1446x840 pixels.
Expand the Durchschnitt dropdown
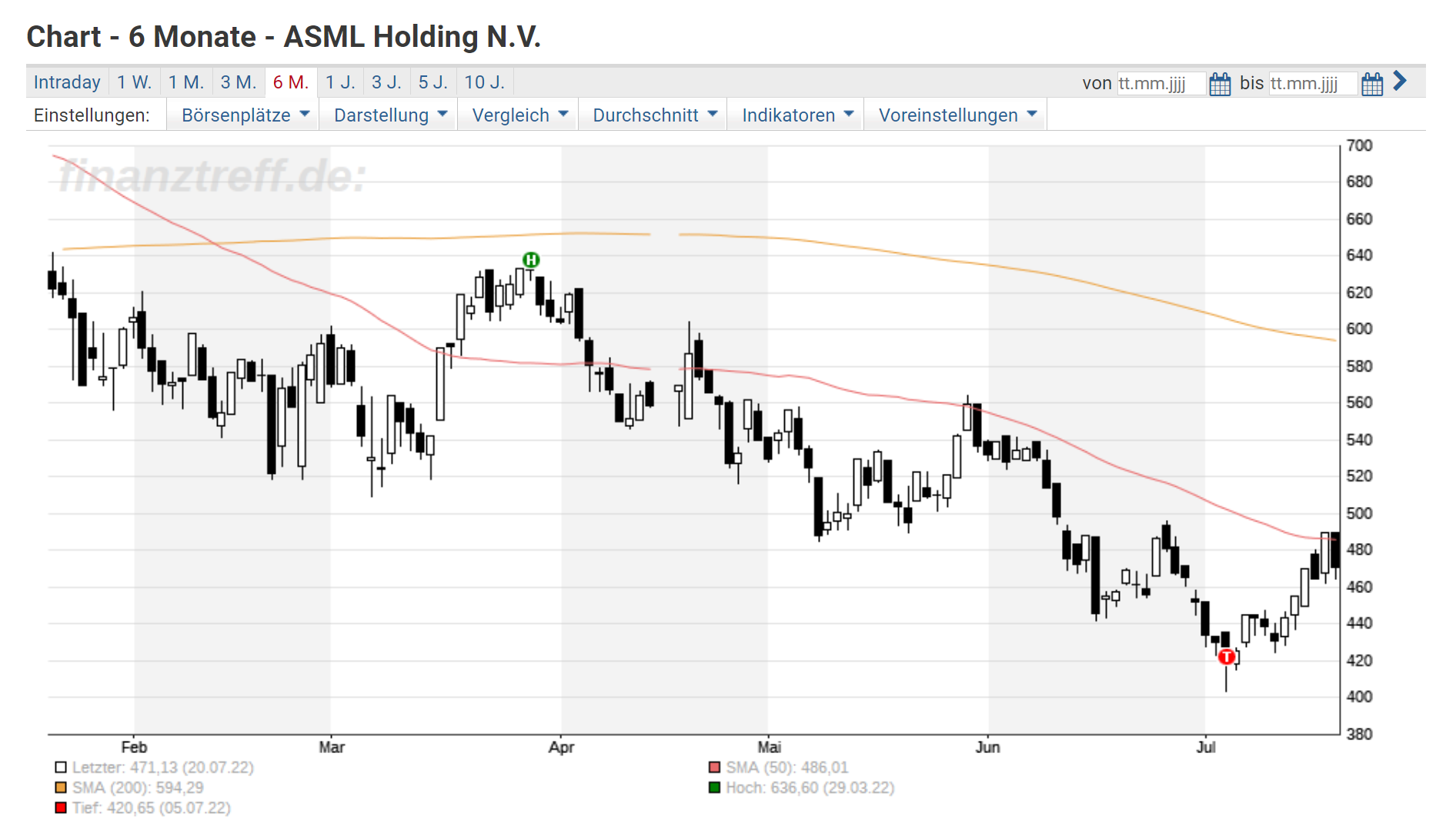click(x=654, y=115)
